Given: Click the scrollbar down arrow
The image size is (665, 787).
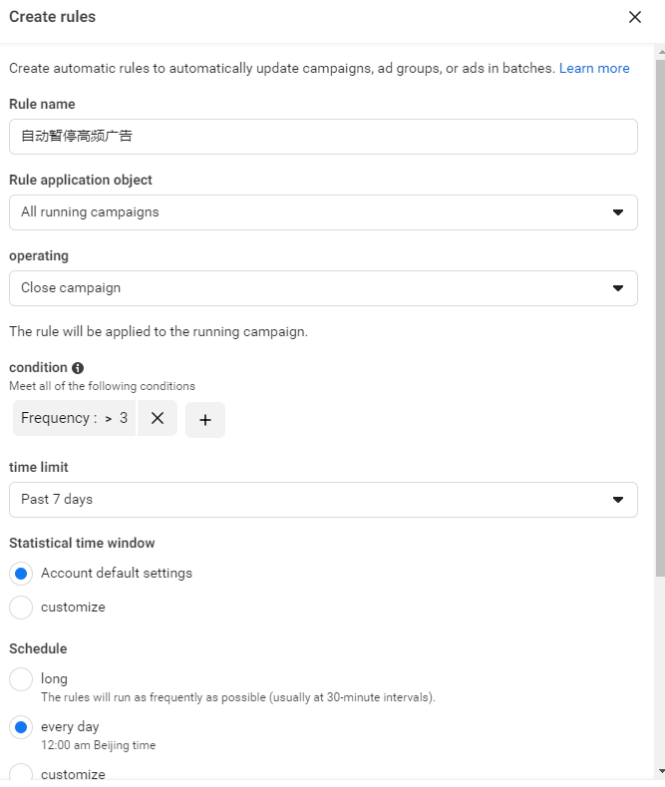Looking at the screenshot, I should pos(660,771).
